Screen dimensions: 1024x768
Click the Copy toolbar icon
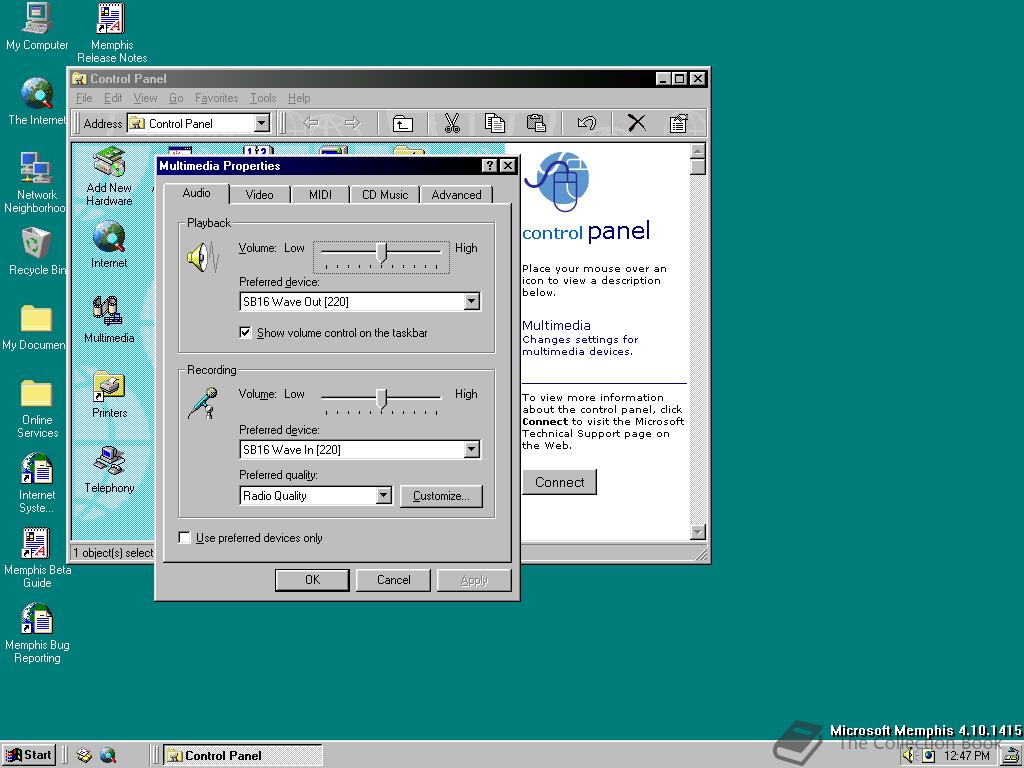(x=494, y=123)
